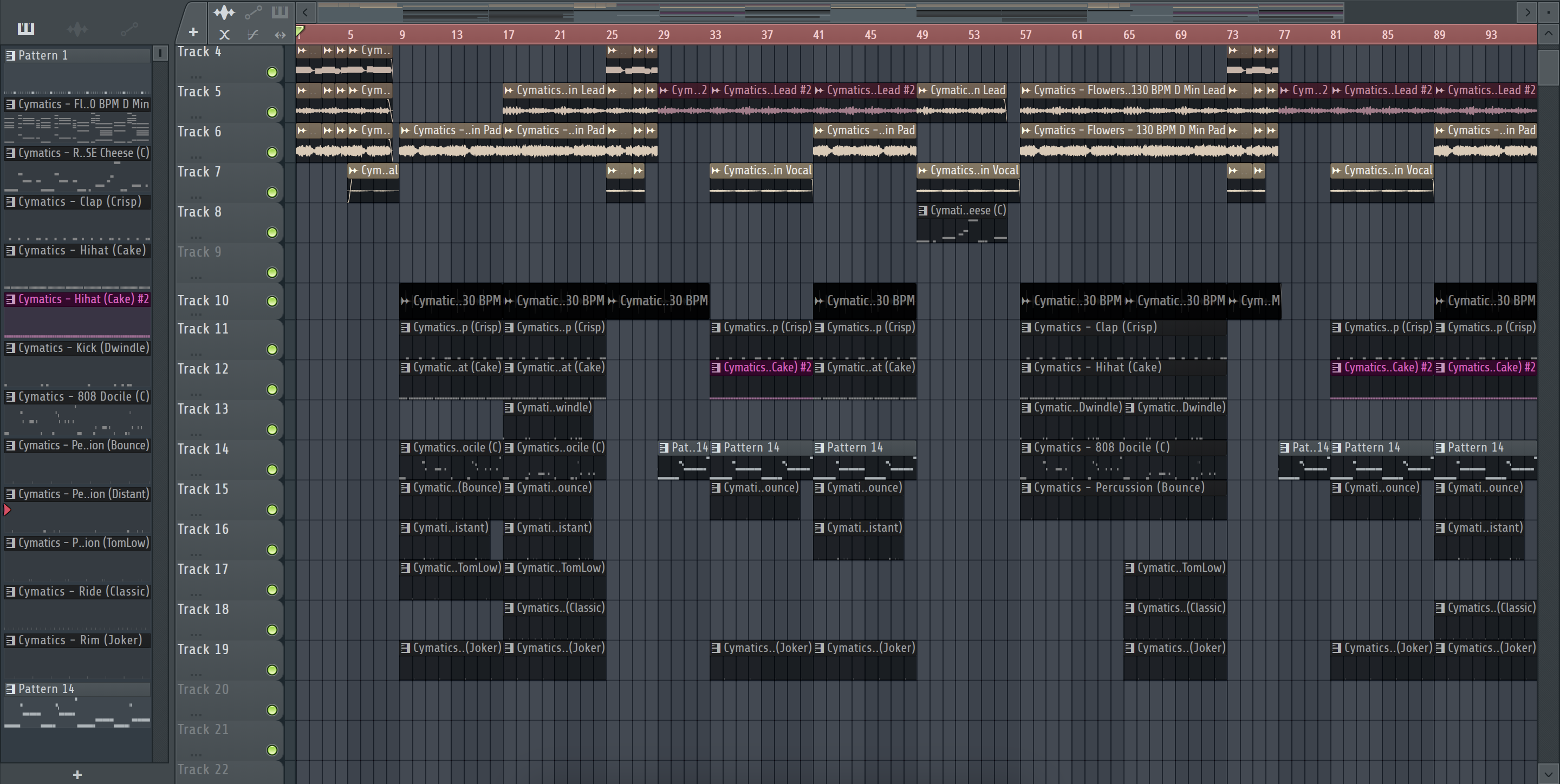Add a new pattern with the picker's bottom plus
This screenshot has height=784, width=1560.
point(77,774)
